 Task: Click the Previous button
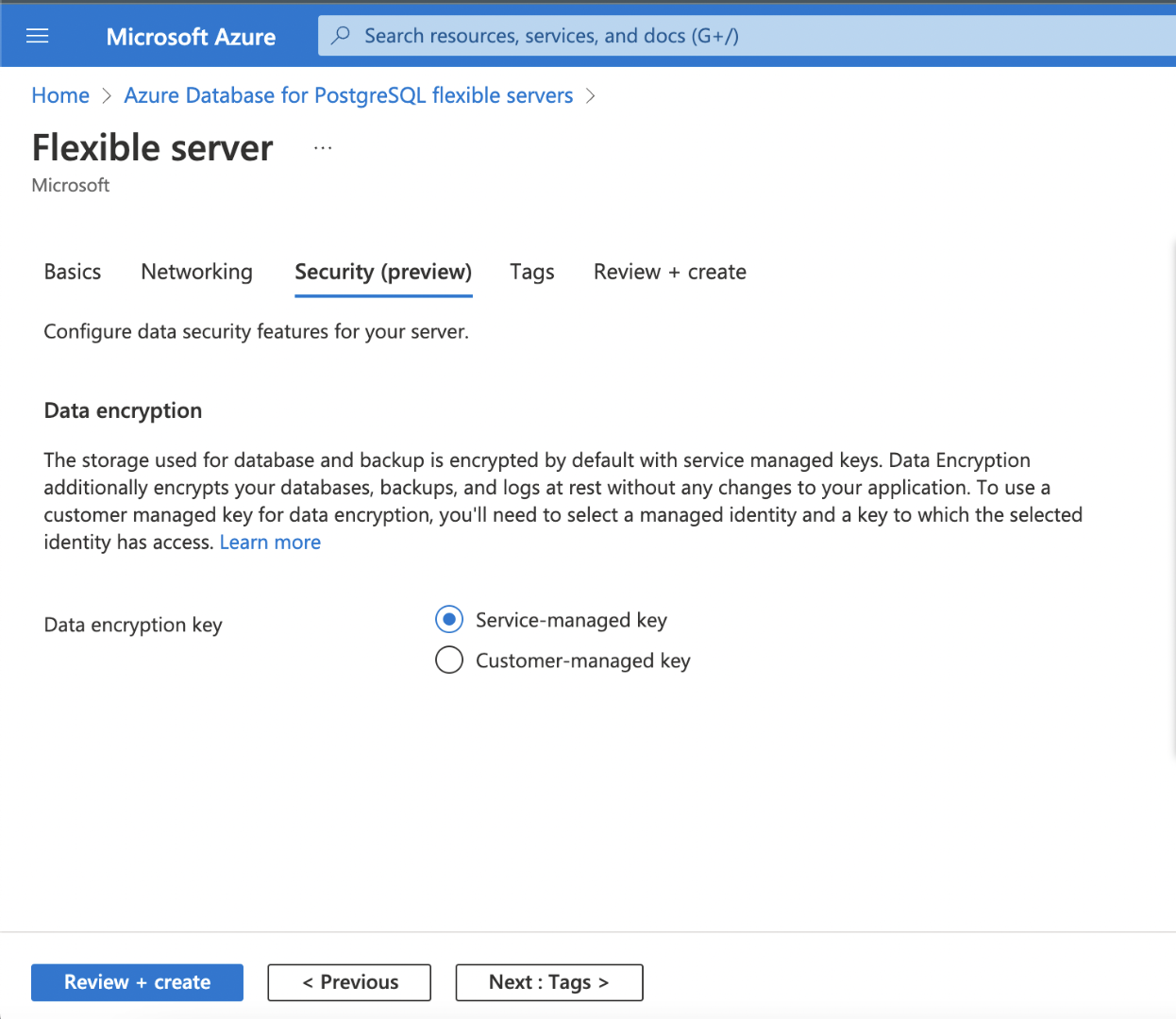(x=349, y=982)
